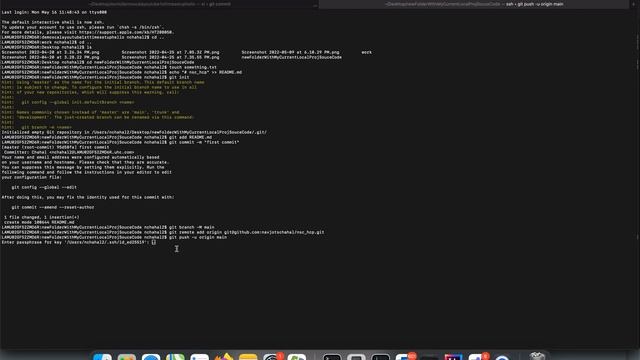Viewport: 640px width, 360px height.
Task: Launch Finder from the Dock
Action: pyautogui.click(x=102, y=358)
